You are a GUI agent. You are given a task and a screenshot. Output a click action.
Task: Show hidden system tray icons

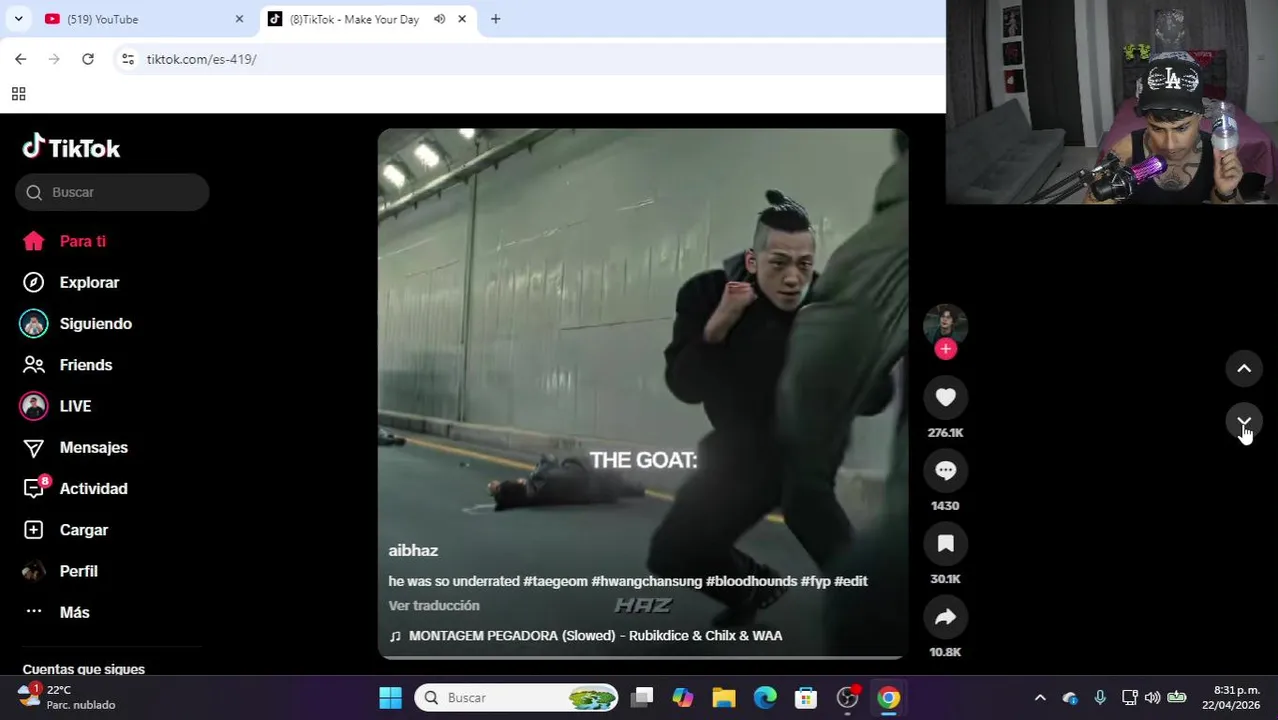pyautogui.click(x=1040, y=698)
